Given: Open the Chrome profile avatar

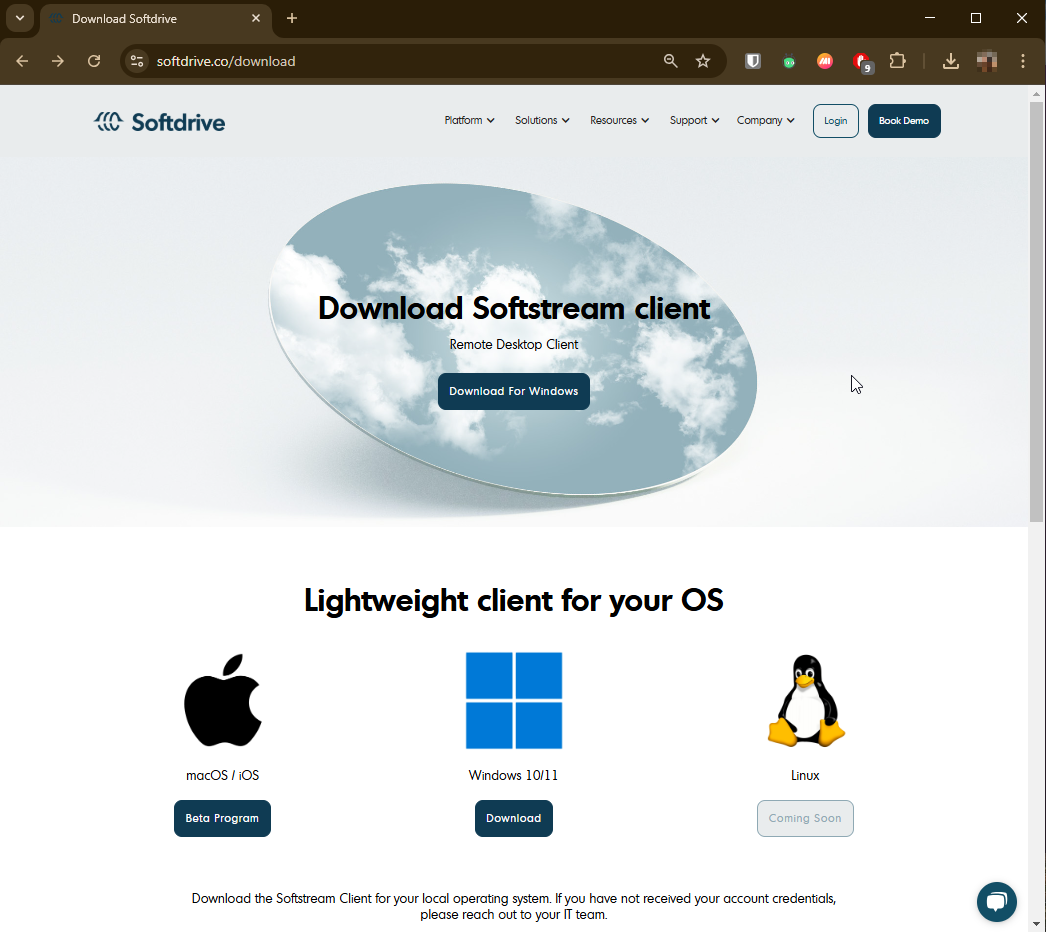Looking at the screenshot, I should click(x=987, y=61).
